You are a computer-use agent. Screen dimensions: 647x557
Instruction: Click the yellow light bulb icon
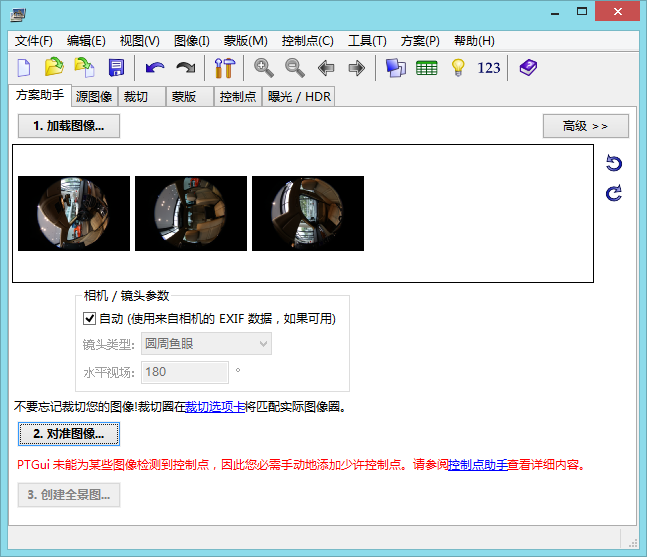pyautogui.click(x=458, y=68)
